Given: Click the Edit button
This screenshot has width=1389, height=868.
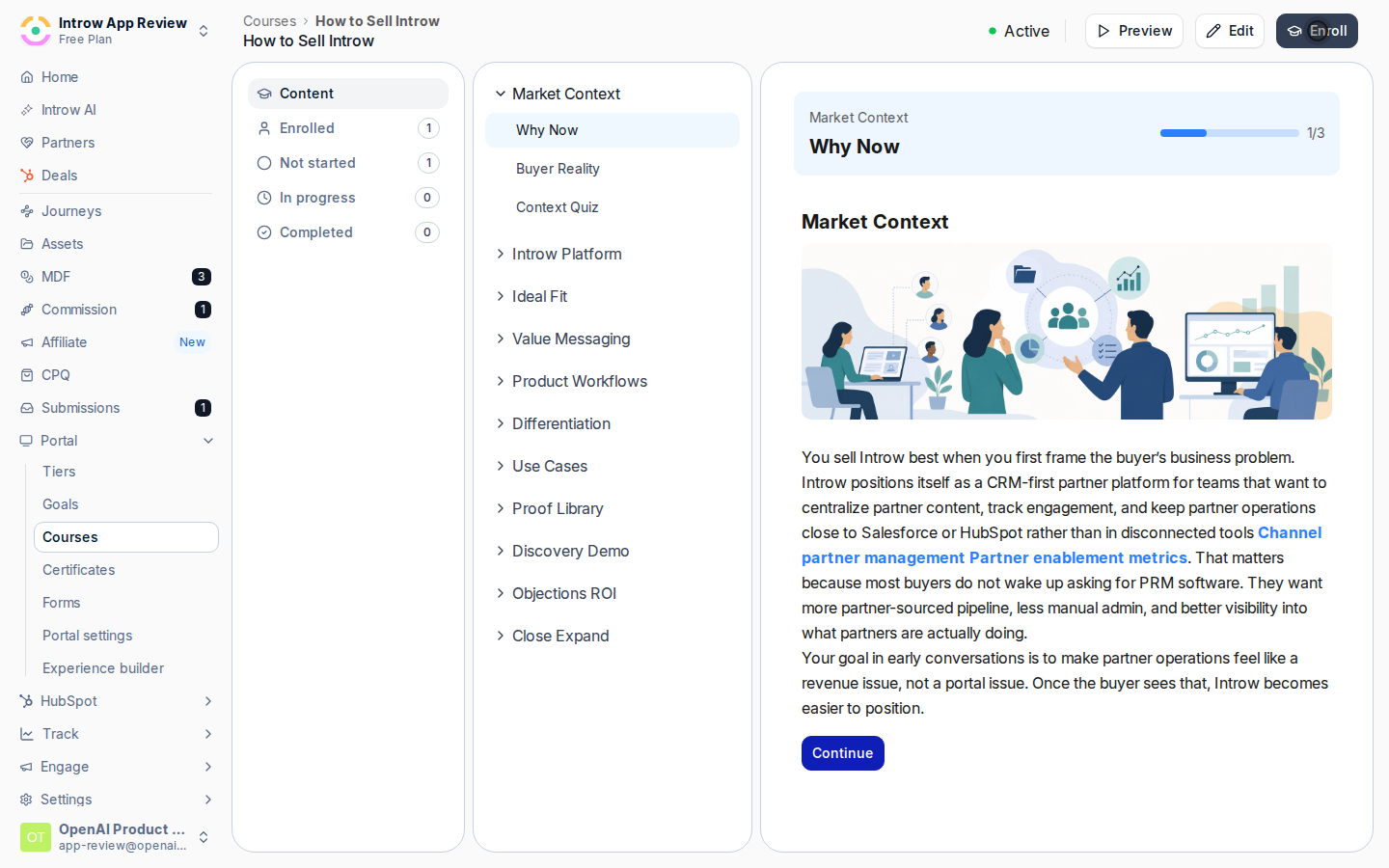Looking at the screenshot, I should point(1230,31).
